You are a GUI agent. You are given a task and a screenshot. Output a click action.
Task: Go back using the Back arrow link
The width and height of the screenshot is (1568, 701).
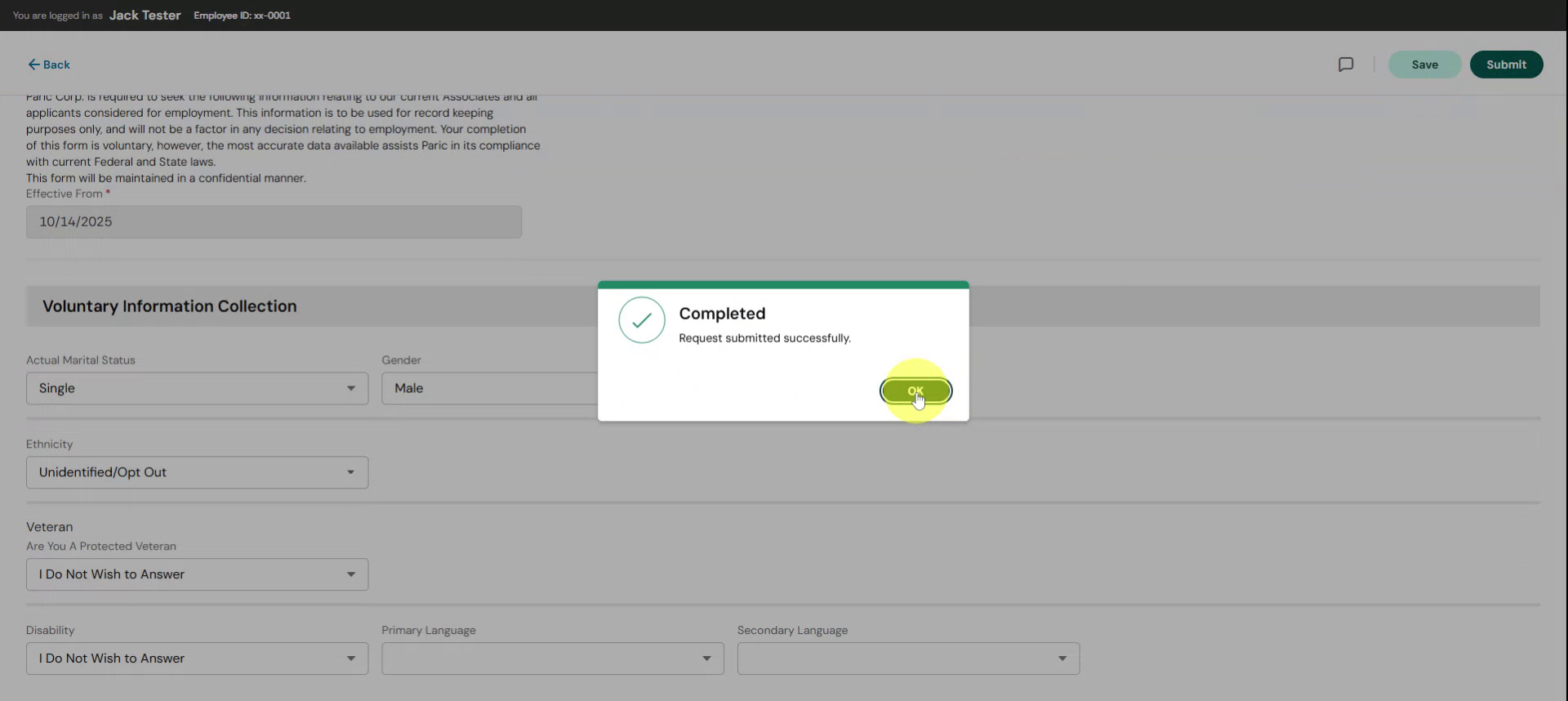49,65
